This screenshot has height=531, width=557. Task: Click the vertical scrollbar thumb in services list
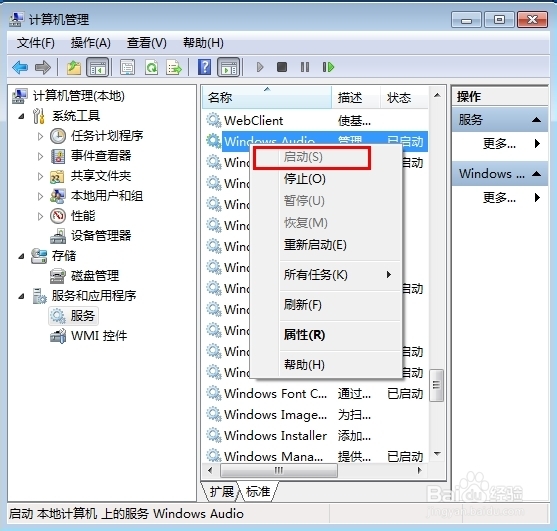click(437, 385)
